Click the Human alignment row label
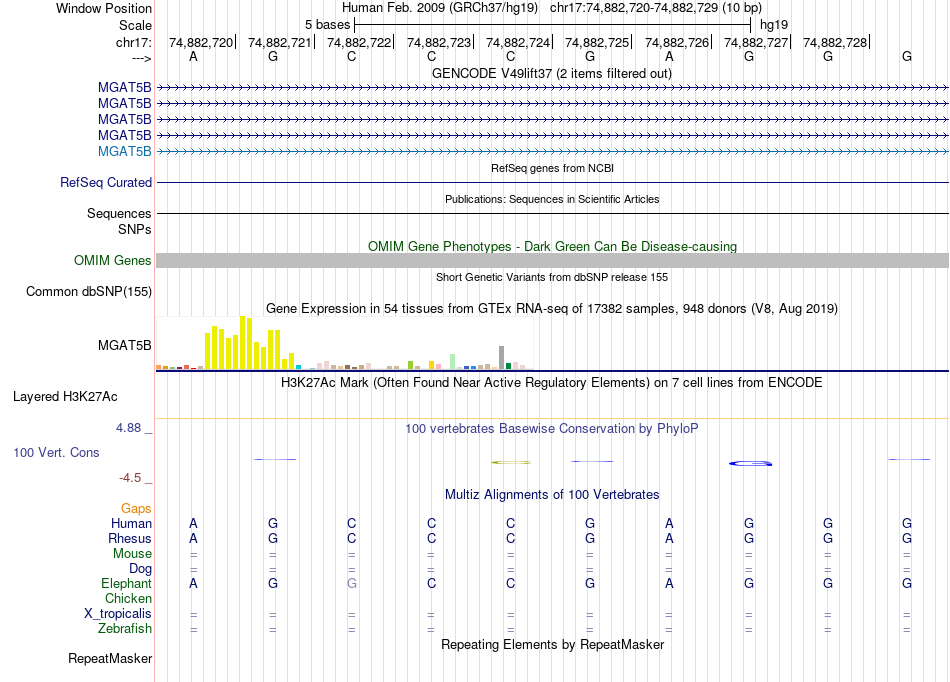This screenshot has width=950, height=682. coord(131,523)
